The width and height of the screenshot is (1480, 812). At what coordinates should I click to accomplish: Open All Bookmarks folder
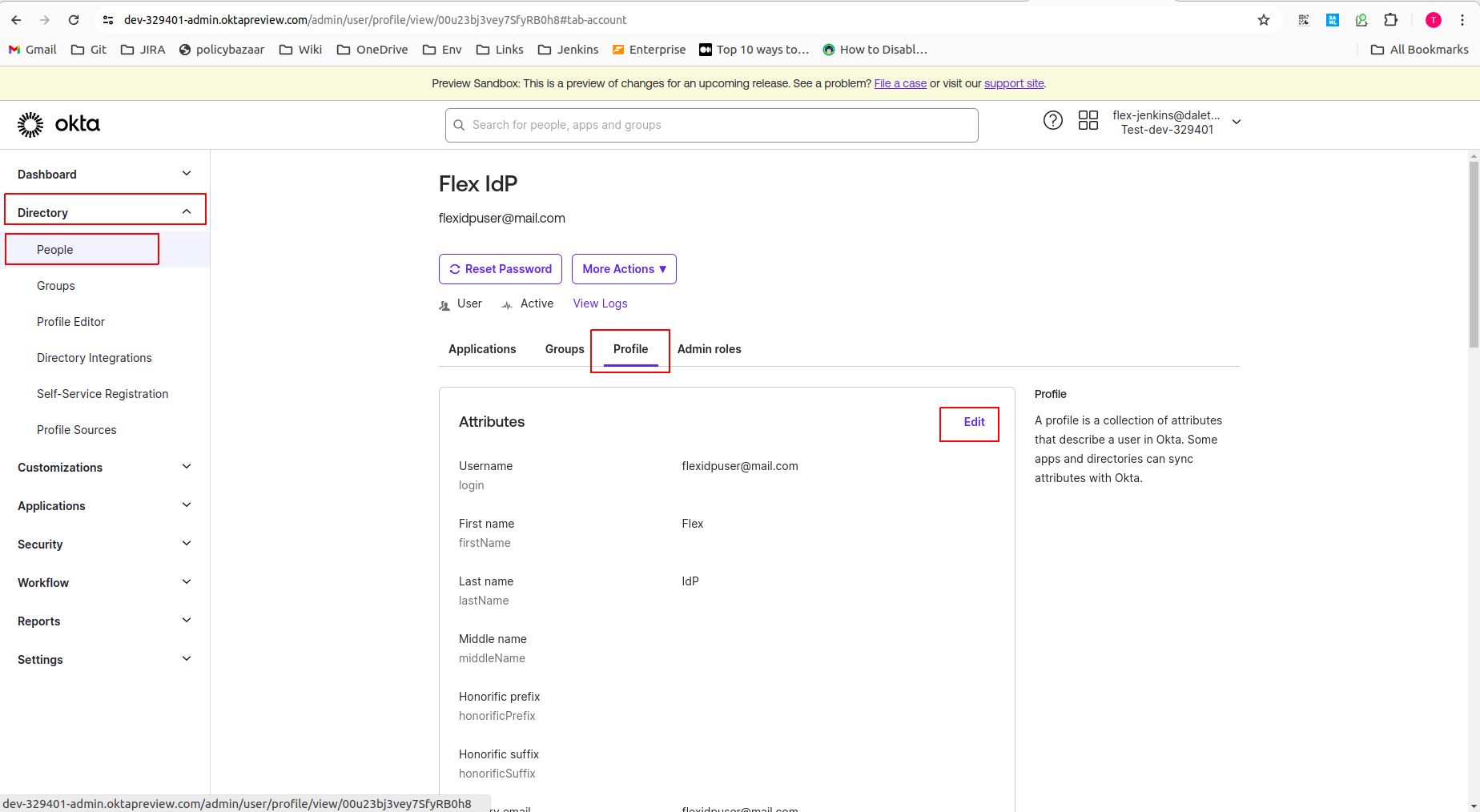1420,50
